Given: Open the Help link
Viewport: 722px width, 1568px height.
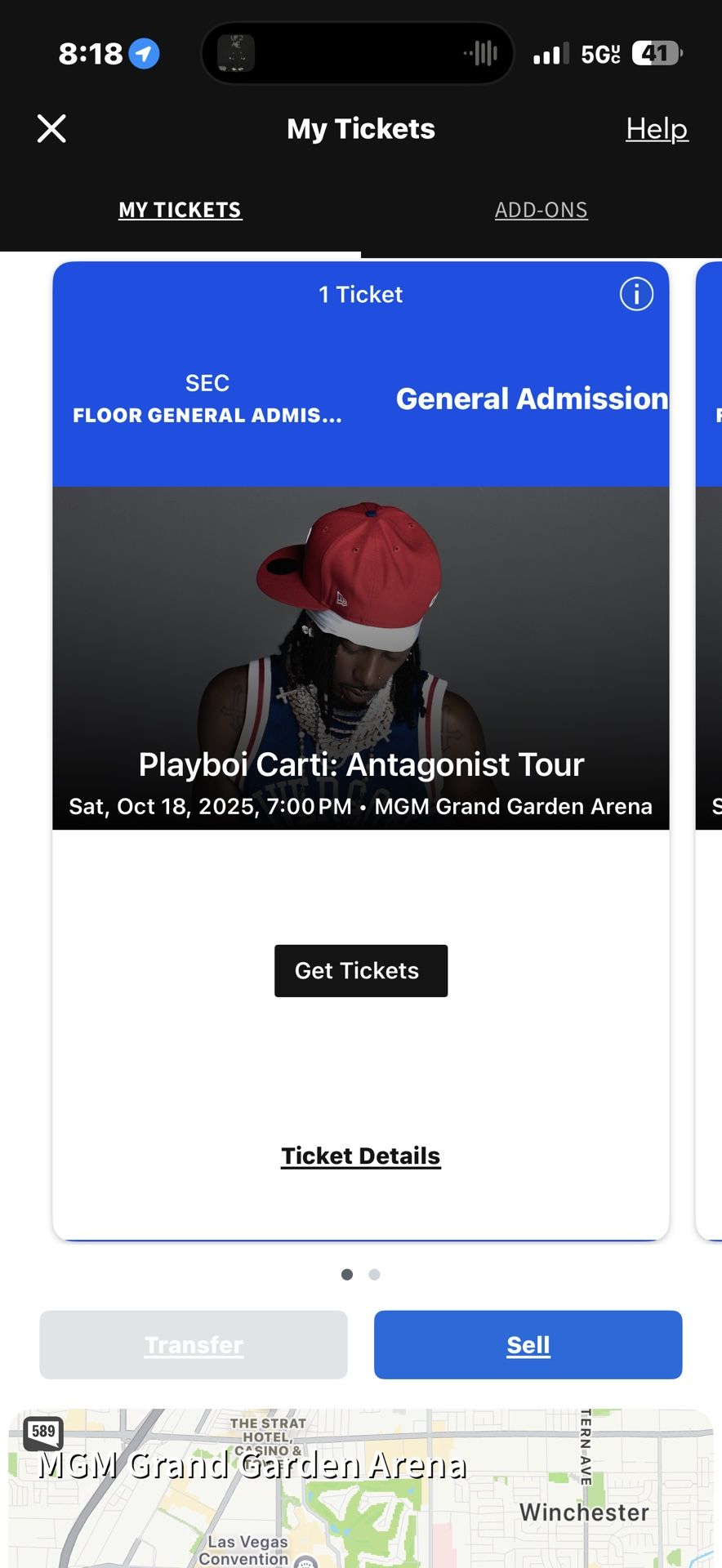Looking at the screenshot, I should point(657,129).
